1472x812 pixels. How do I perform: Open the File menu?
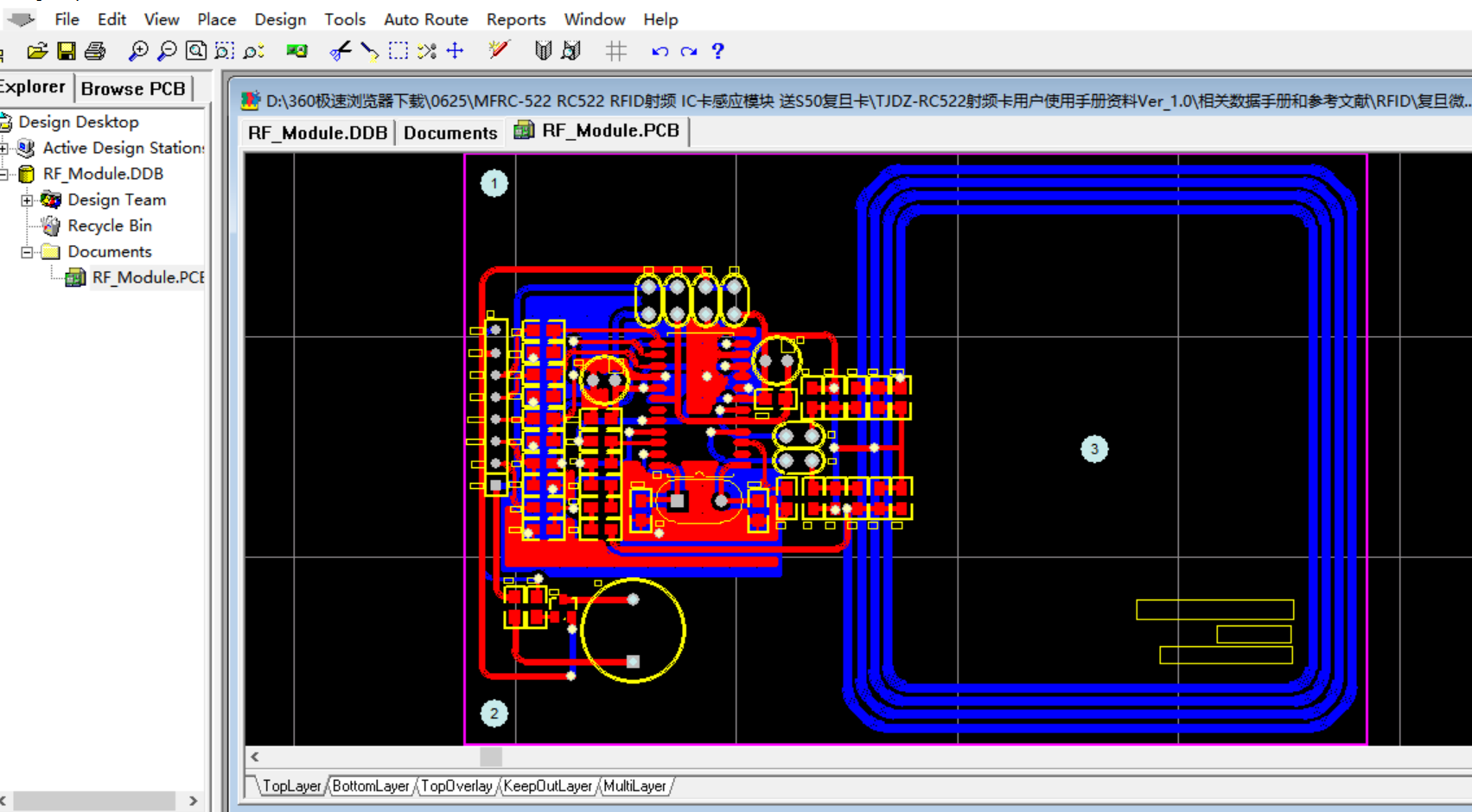[x=67, y=19]
